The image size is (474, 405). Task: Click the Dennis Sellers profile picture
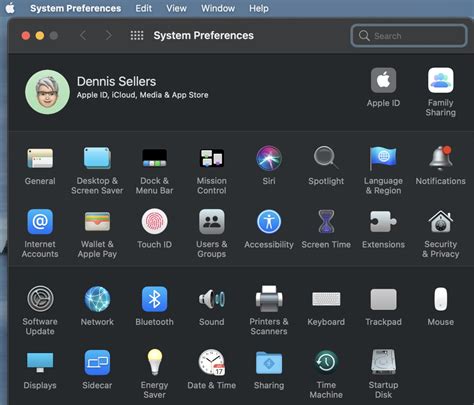[47, 92]
